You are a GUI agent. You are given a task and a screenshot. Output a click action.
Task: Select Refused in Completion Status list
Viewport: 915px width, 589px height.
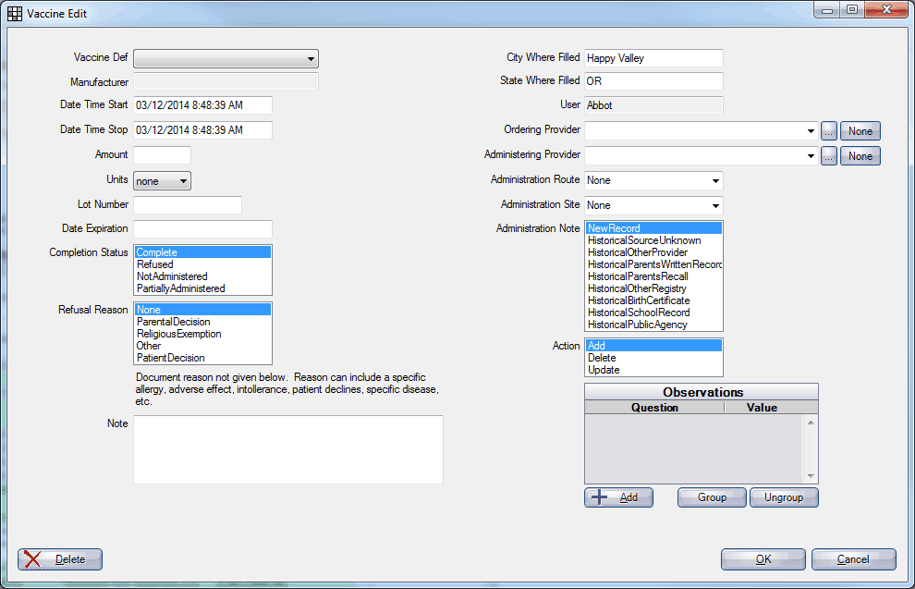tap(155, 265)
